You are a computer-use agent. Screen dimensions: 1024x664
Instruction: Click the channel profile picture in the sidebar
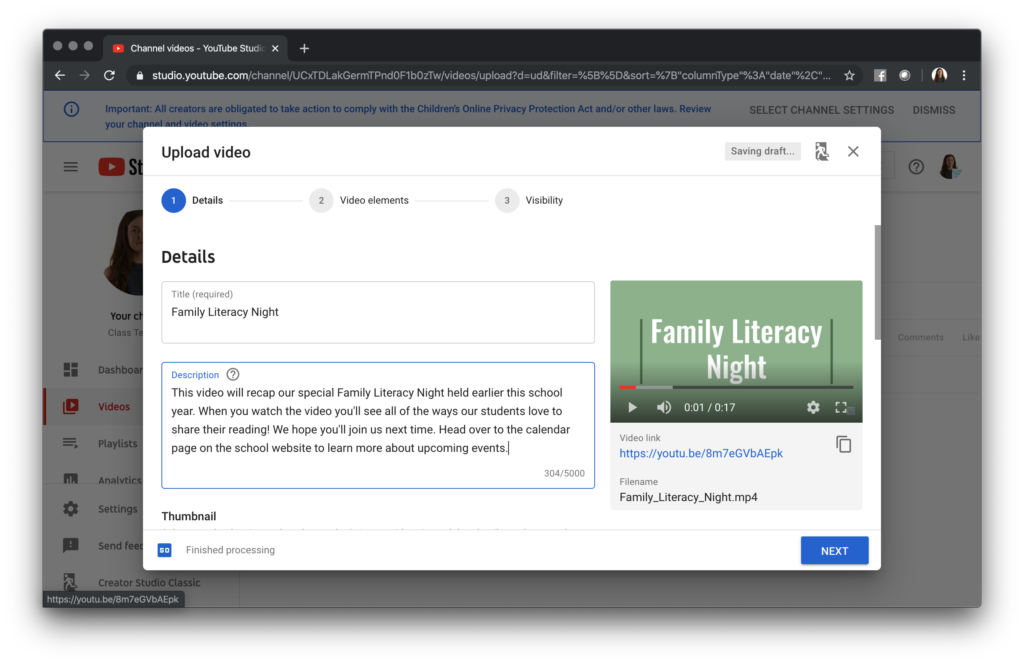click(x=124, y=253)
